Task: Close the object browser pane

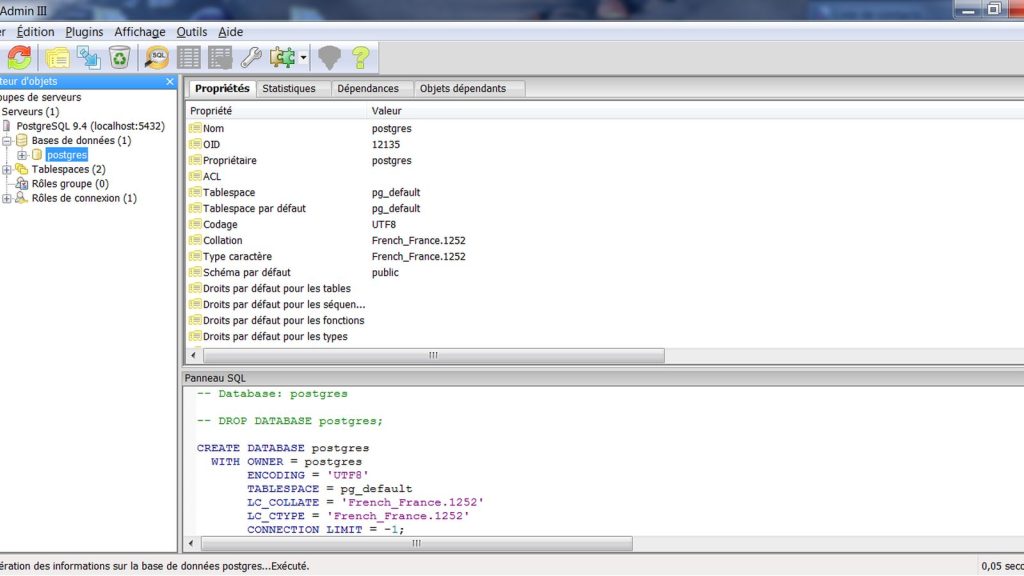Action: 170,82
